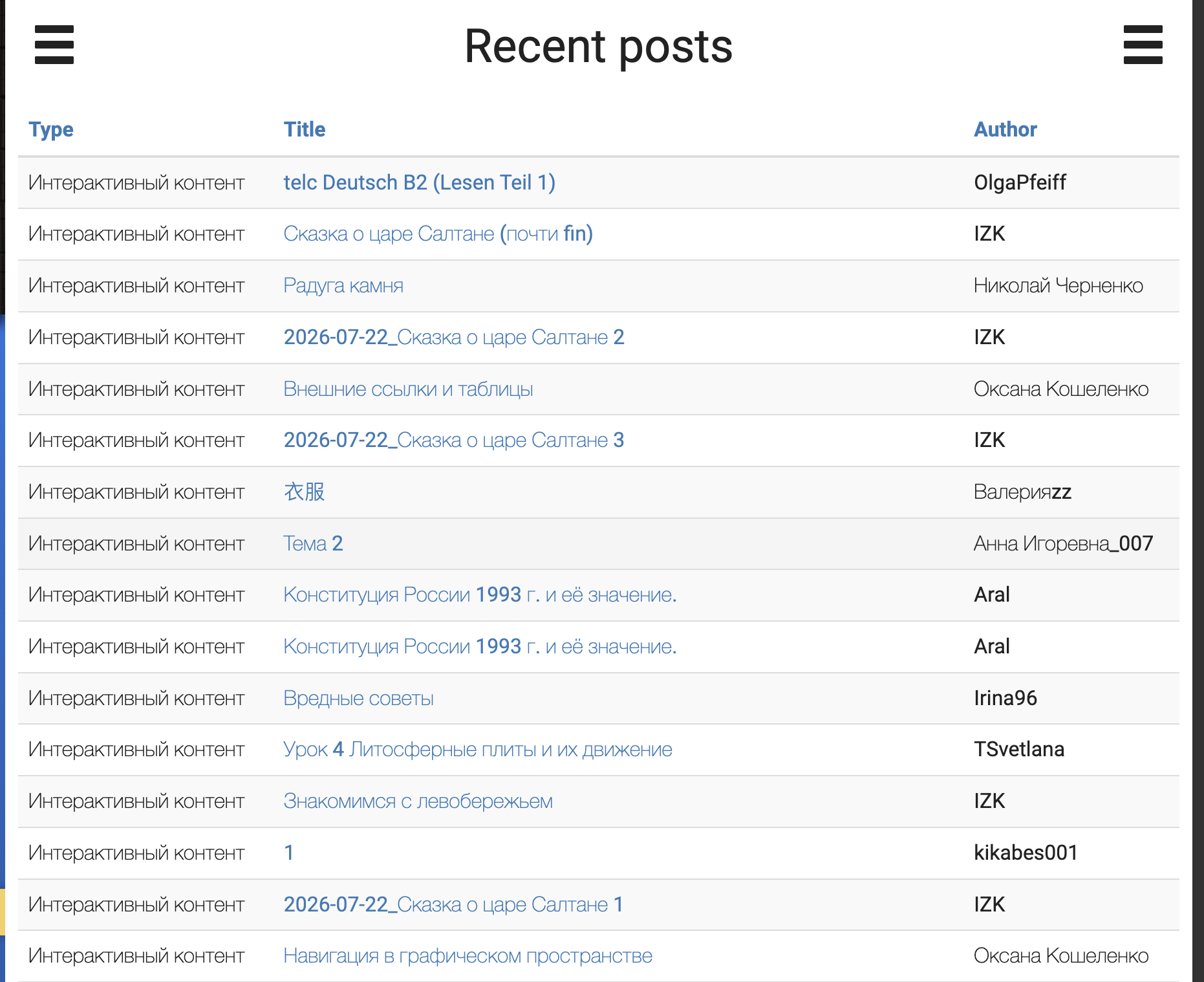
Task: Open the right hamburger menu icon
Action: [1143, 45]
